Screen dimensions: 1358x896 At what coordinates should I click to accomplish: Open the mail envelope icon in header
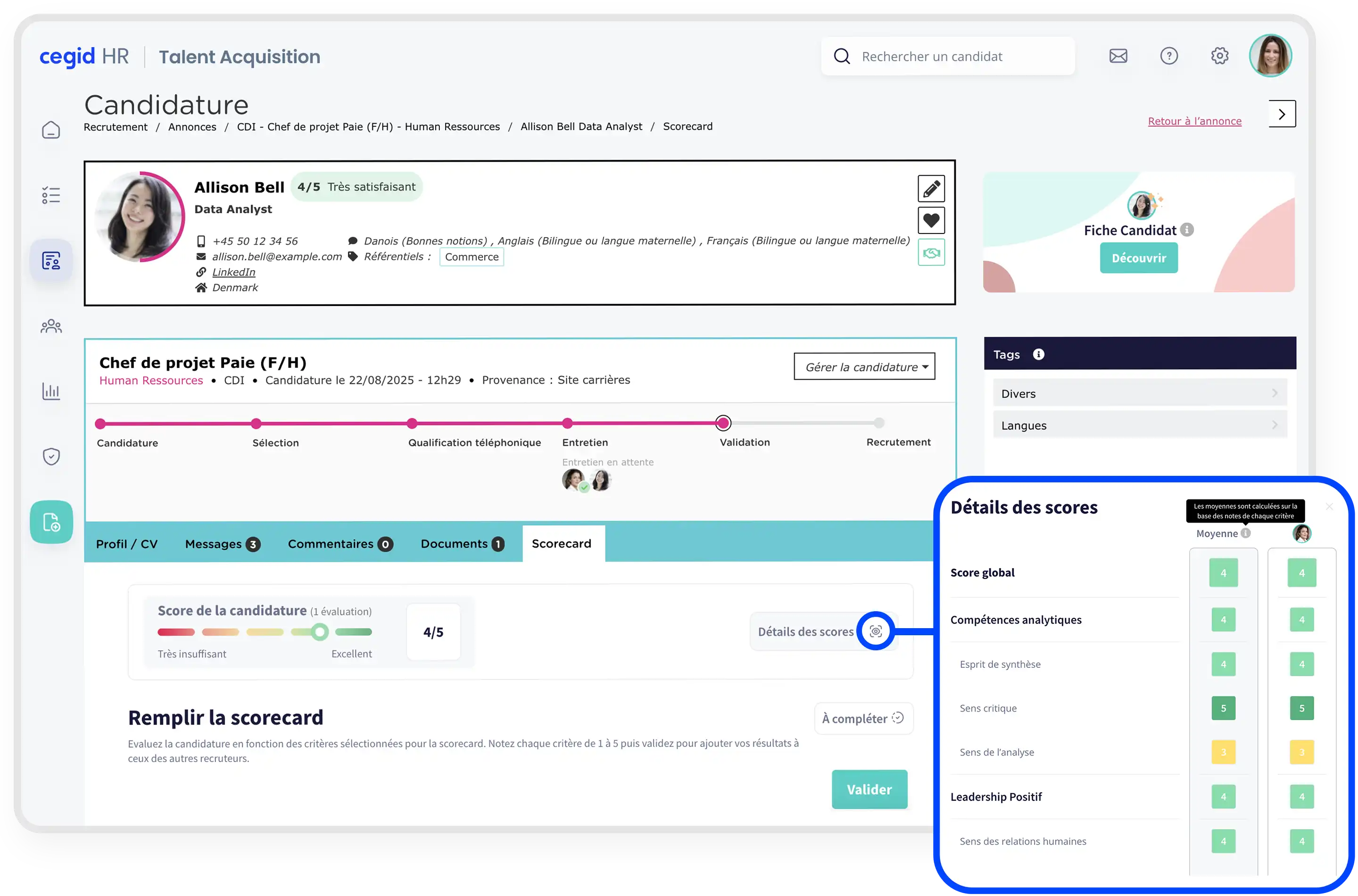click(x=1118, y=56)
